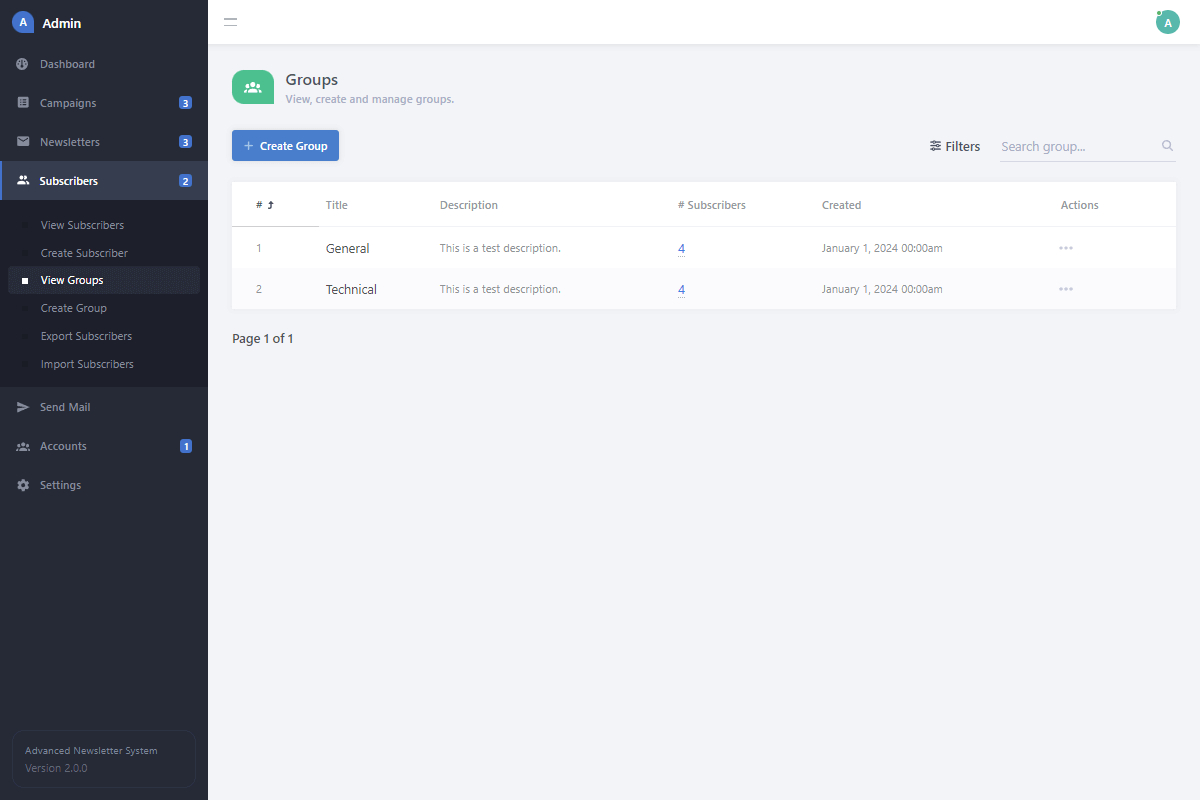Viewport: 1200px width, 800px height.
Task: Open the Campaigns menu in sidebar
Action: tap(68, 103)
